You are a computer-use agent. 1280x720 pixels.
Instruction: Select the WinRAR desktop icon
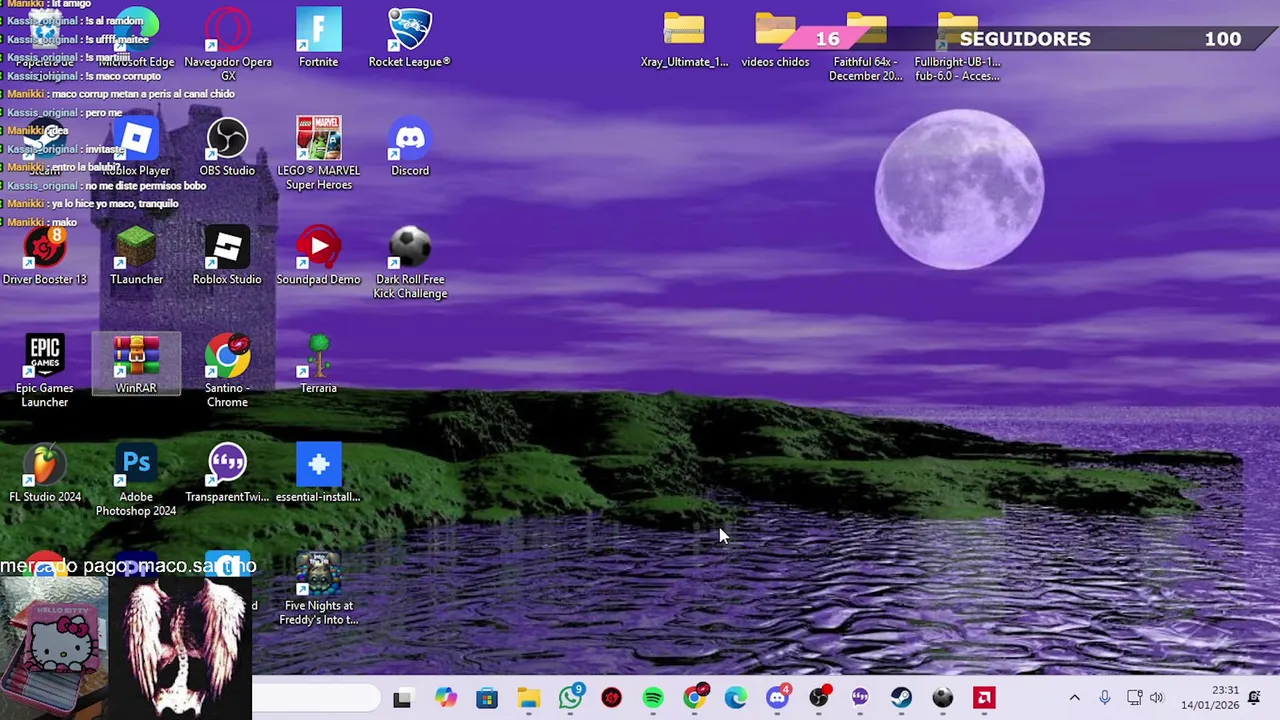[x=136, y=365]
